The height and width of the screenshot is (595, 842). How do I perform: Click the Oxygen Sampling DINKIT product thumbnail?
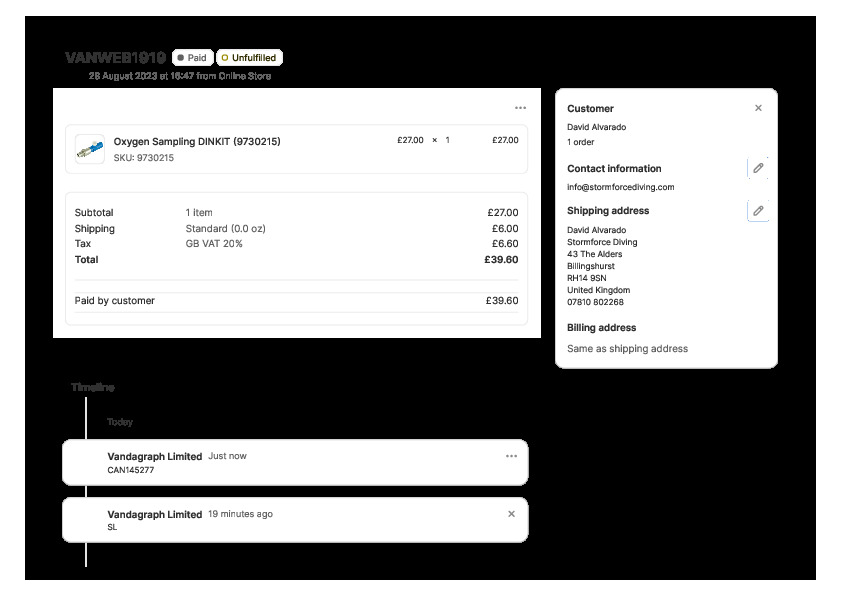[89, 149]
